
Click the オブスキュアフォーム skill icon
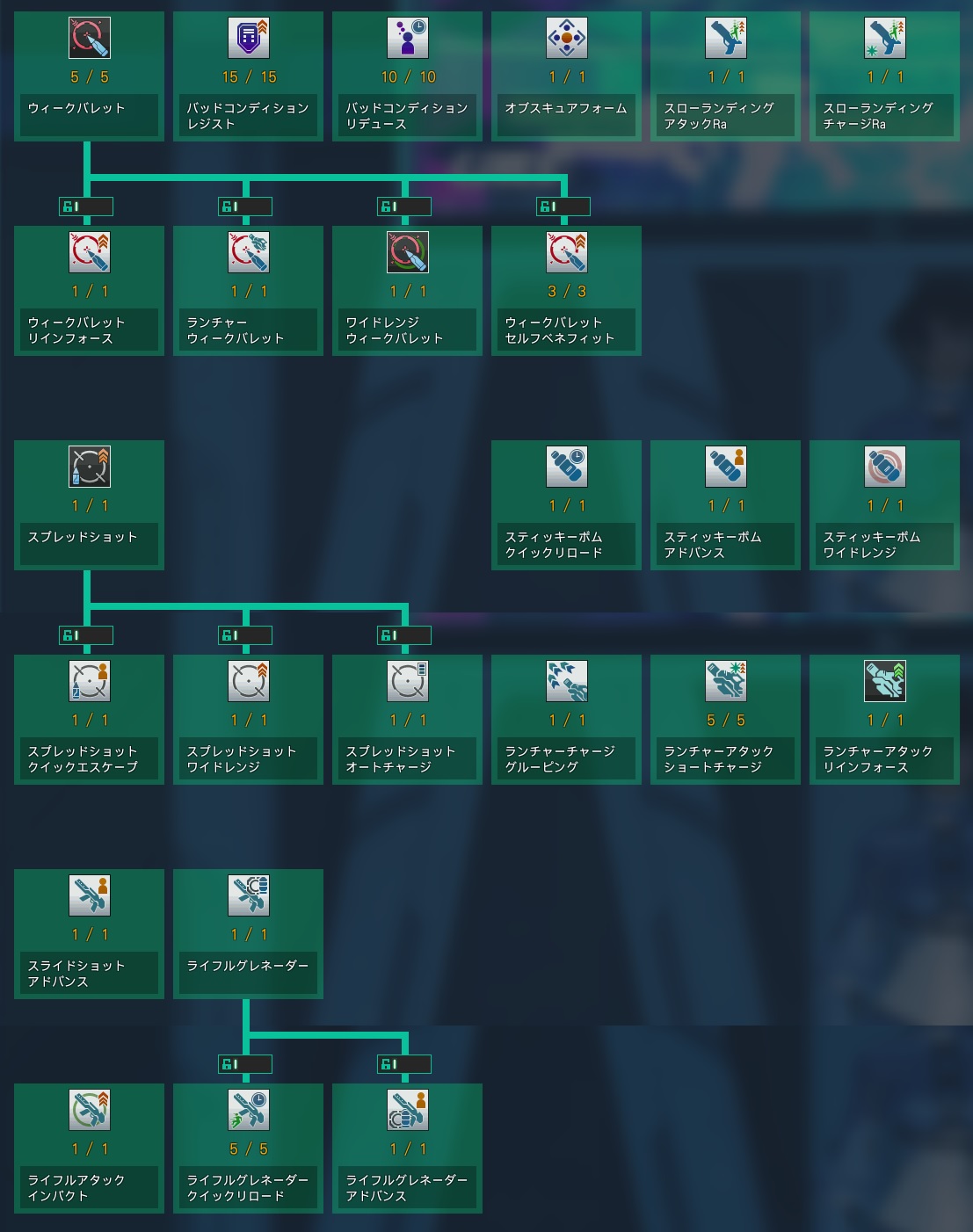(566, 38)
